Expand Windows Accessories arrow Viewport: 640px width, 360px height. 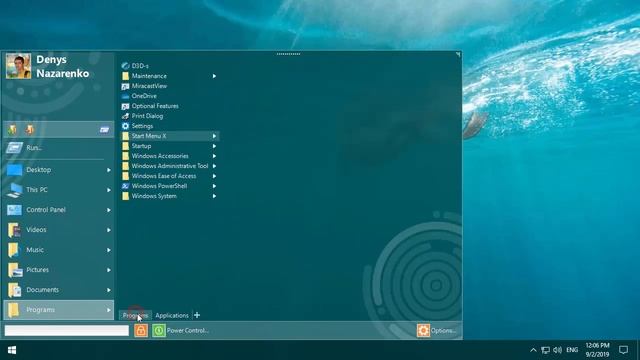click(214, 156)
